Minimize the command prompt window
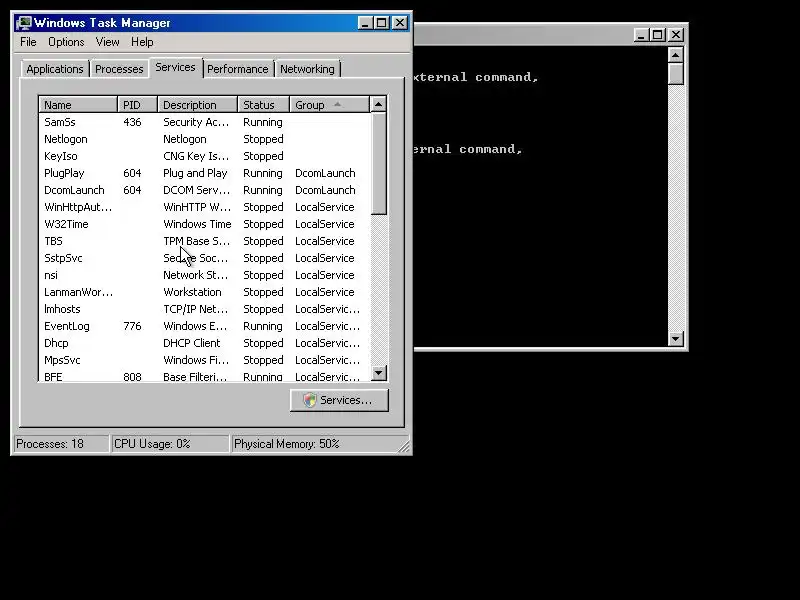 pos(641,35)
